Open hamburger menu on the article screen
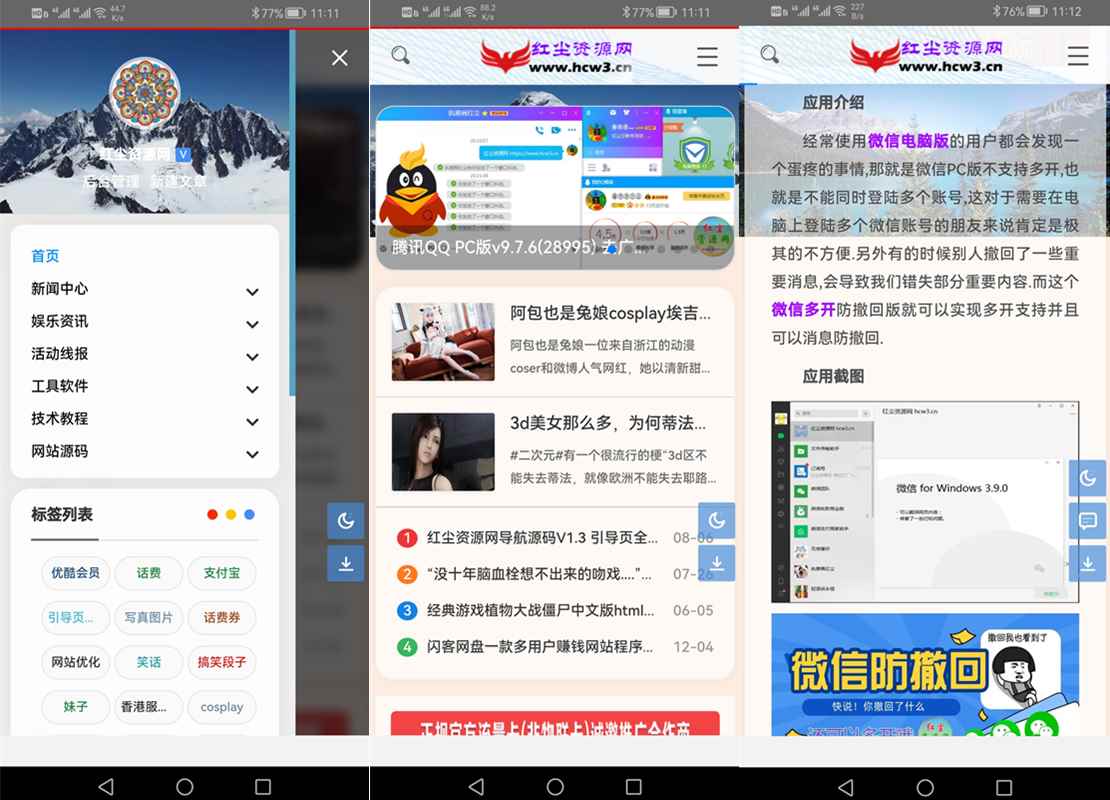The image size is (1110, 800). (x=1078, y=55)
